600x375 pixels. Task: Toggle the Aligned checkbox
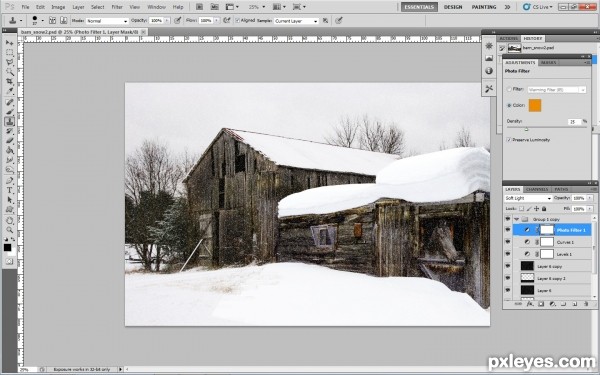238,21
